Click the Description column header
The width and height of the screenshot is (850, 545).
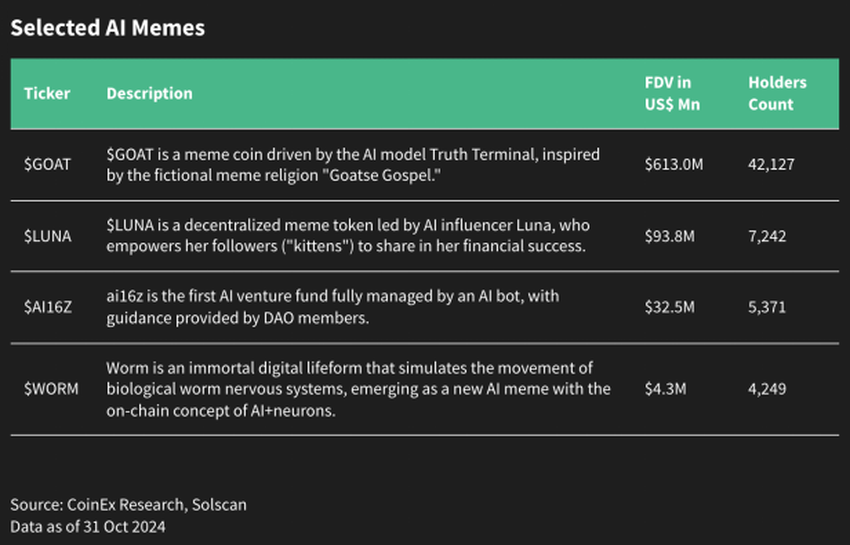coord(149,93)
